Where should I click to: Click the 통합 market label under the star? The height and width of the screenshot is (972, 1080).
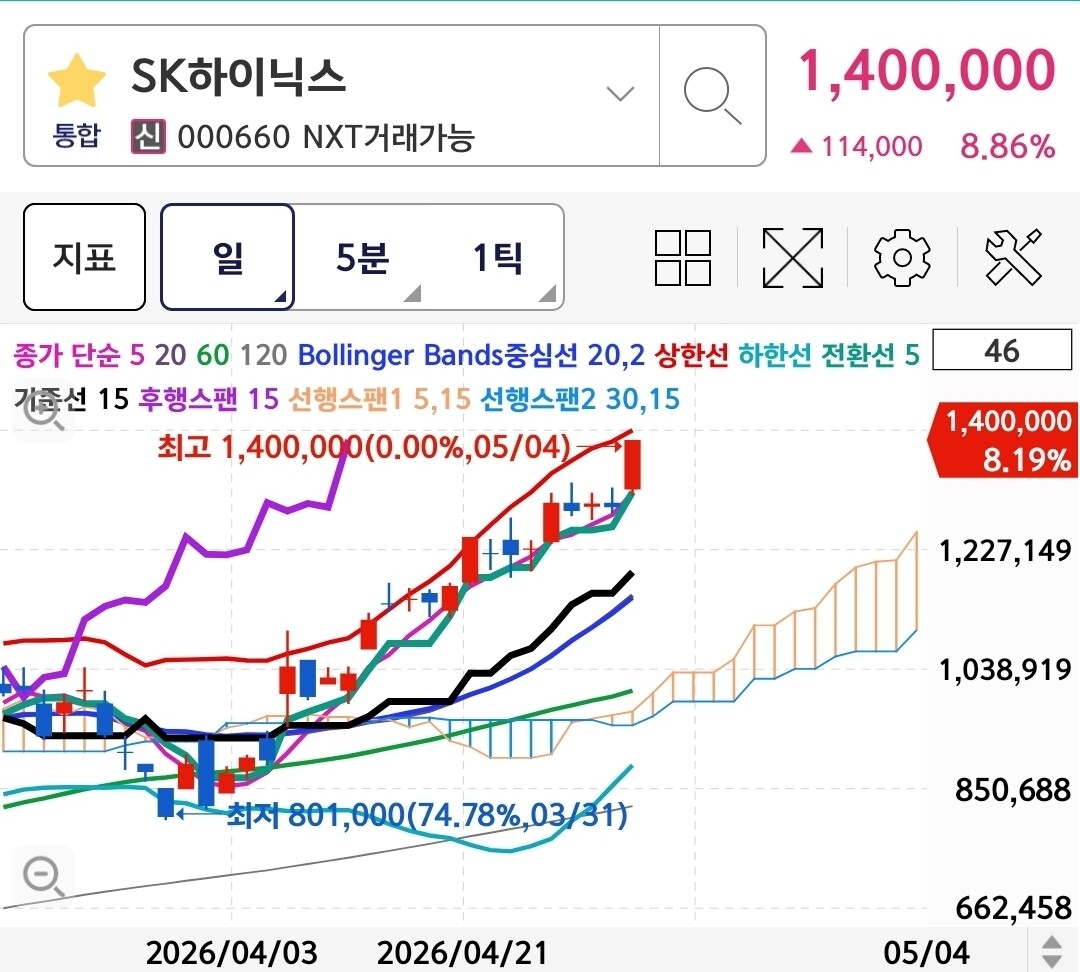[76, 135]
